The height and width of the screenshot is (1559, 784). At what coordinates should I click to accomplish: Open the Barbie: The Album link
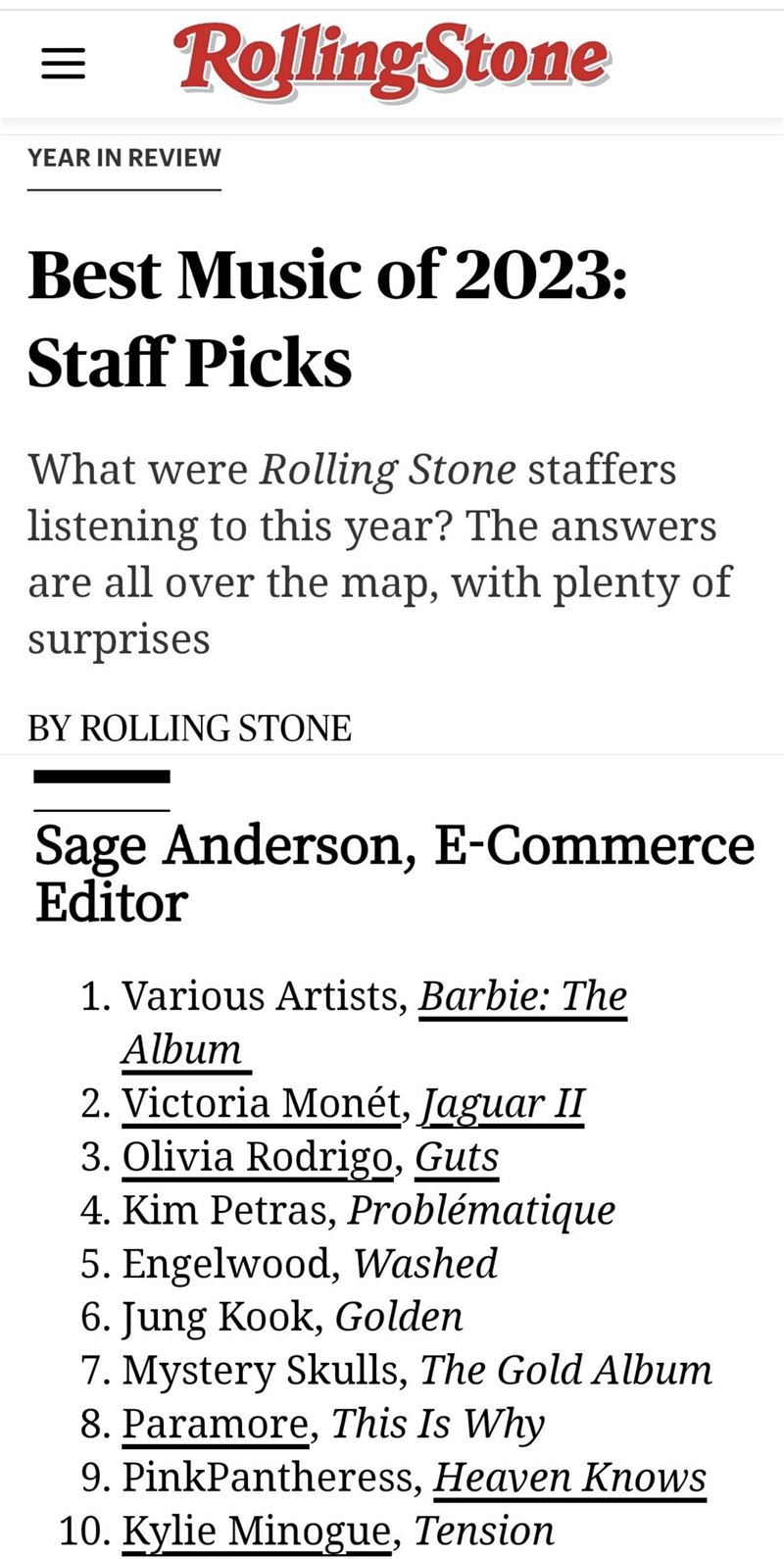click(375, 1022)
